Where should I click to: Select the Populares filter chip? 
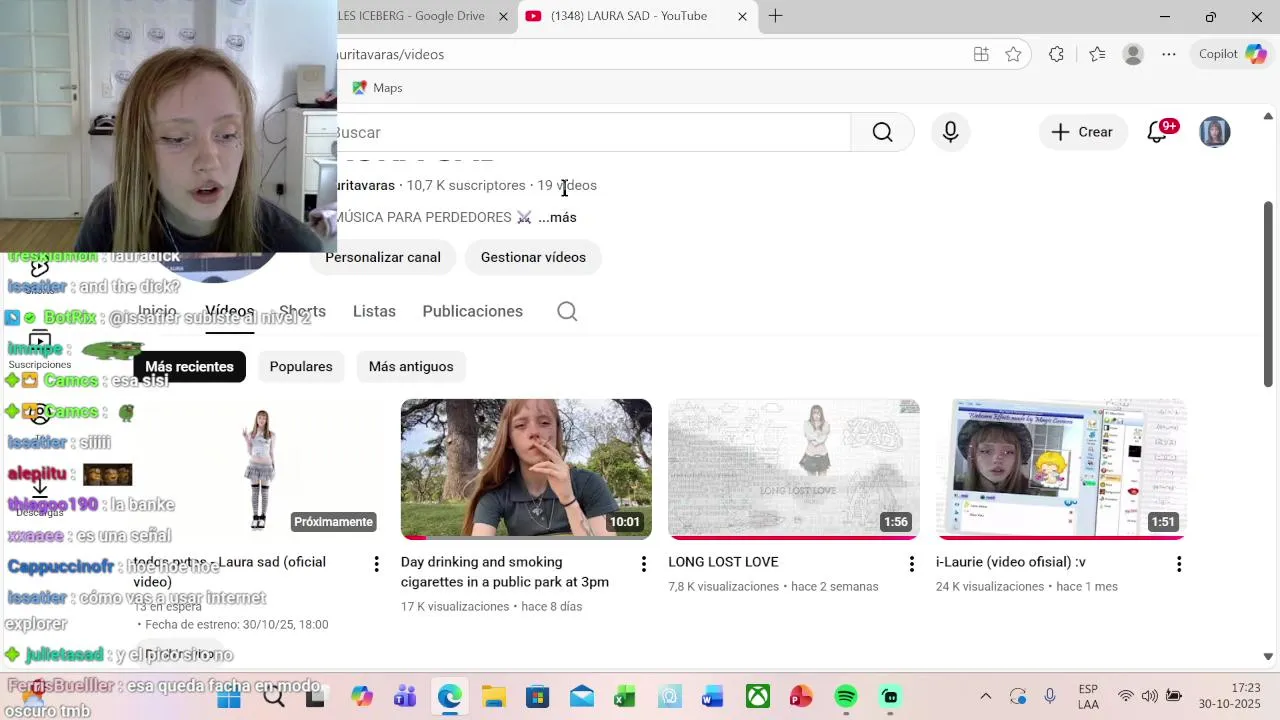point(301,366)
